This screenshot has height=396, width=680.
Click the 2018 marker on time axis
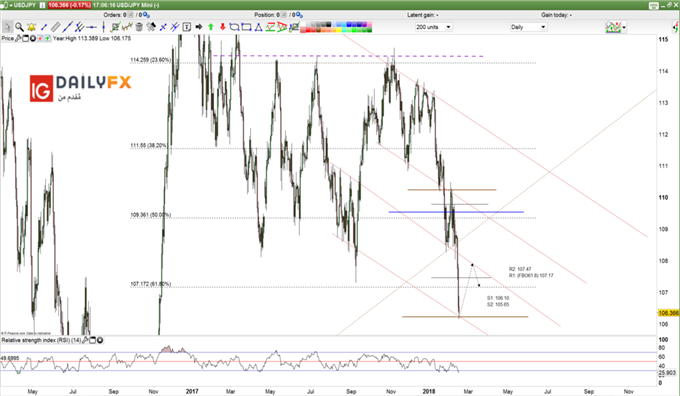pos(428,391)
